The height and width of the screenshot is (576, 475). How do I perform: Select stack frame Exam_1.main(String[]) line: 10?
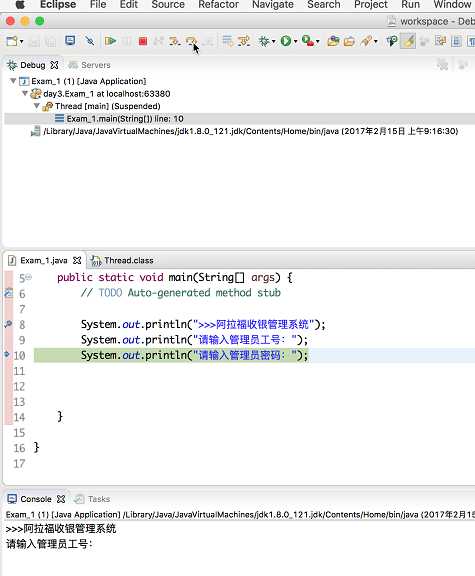125,119
